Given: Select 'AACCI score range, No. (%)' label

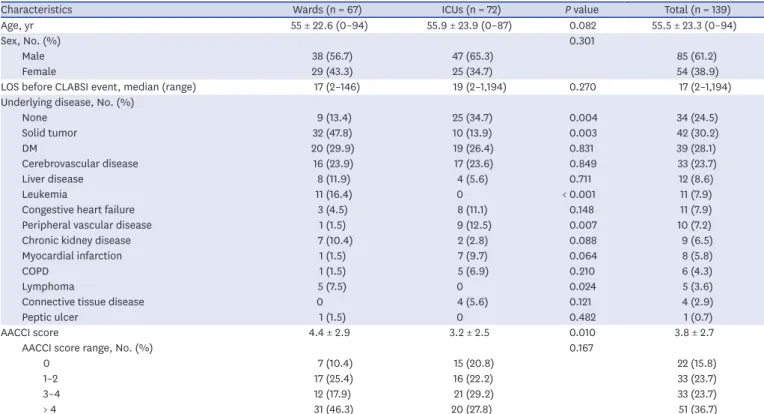Looking at the screenshot, I should [87, 348].
